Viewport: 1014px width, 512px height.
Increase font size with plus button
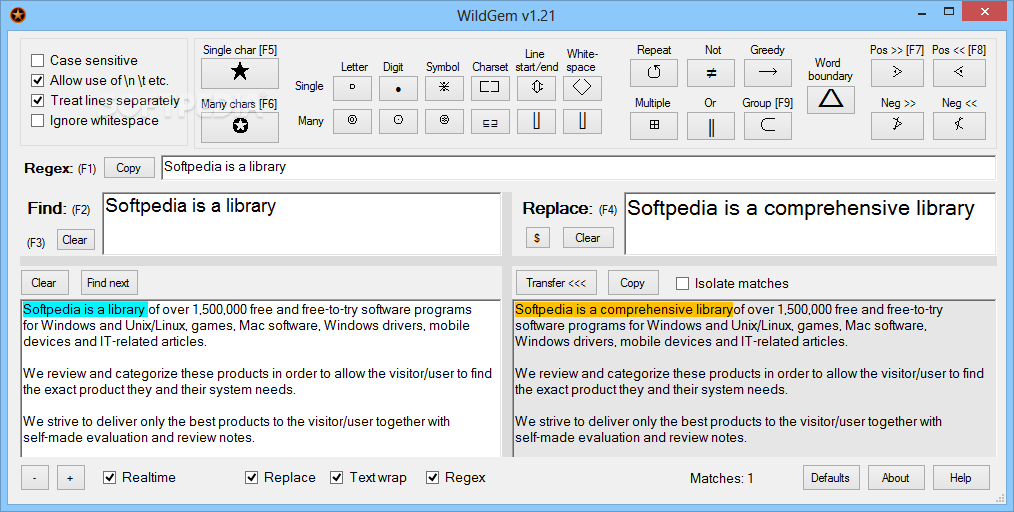pyautogui.click(x=70, y=478)
